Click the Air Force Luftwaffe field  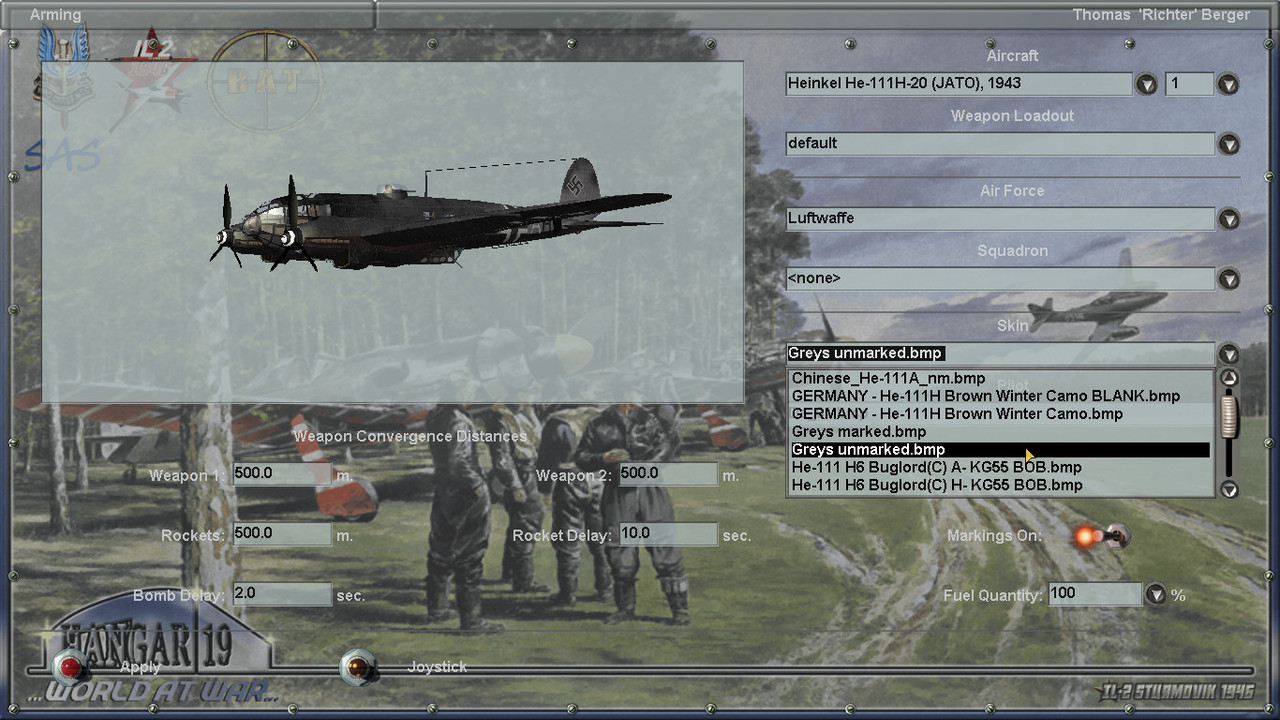1000,219
